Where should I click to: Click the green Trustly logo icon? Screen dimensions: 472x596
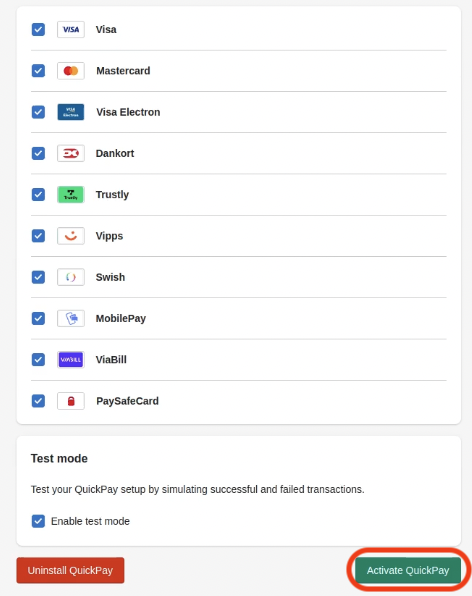tap(71, 195)
